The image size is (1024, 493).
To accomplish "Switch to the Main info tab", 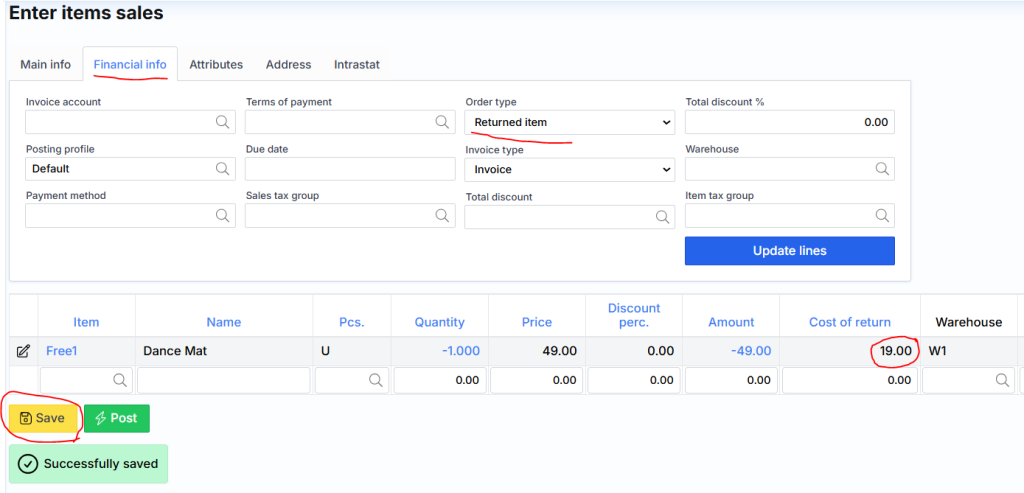I will coord(46,64).
